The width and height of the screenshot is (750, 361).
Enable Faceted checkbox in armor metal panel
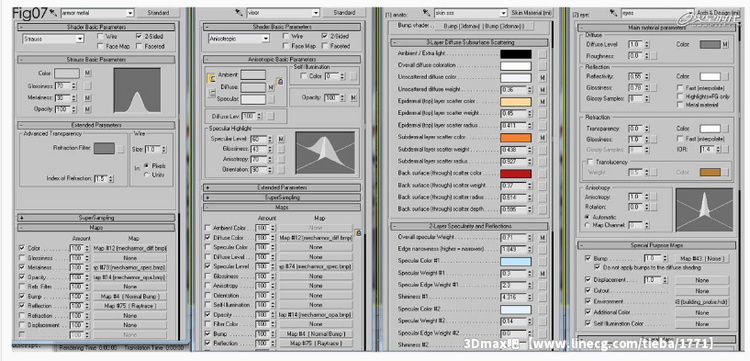(139, 46)
